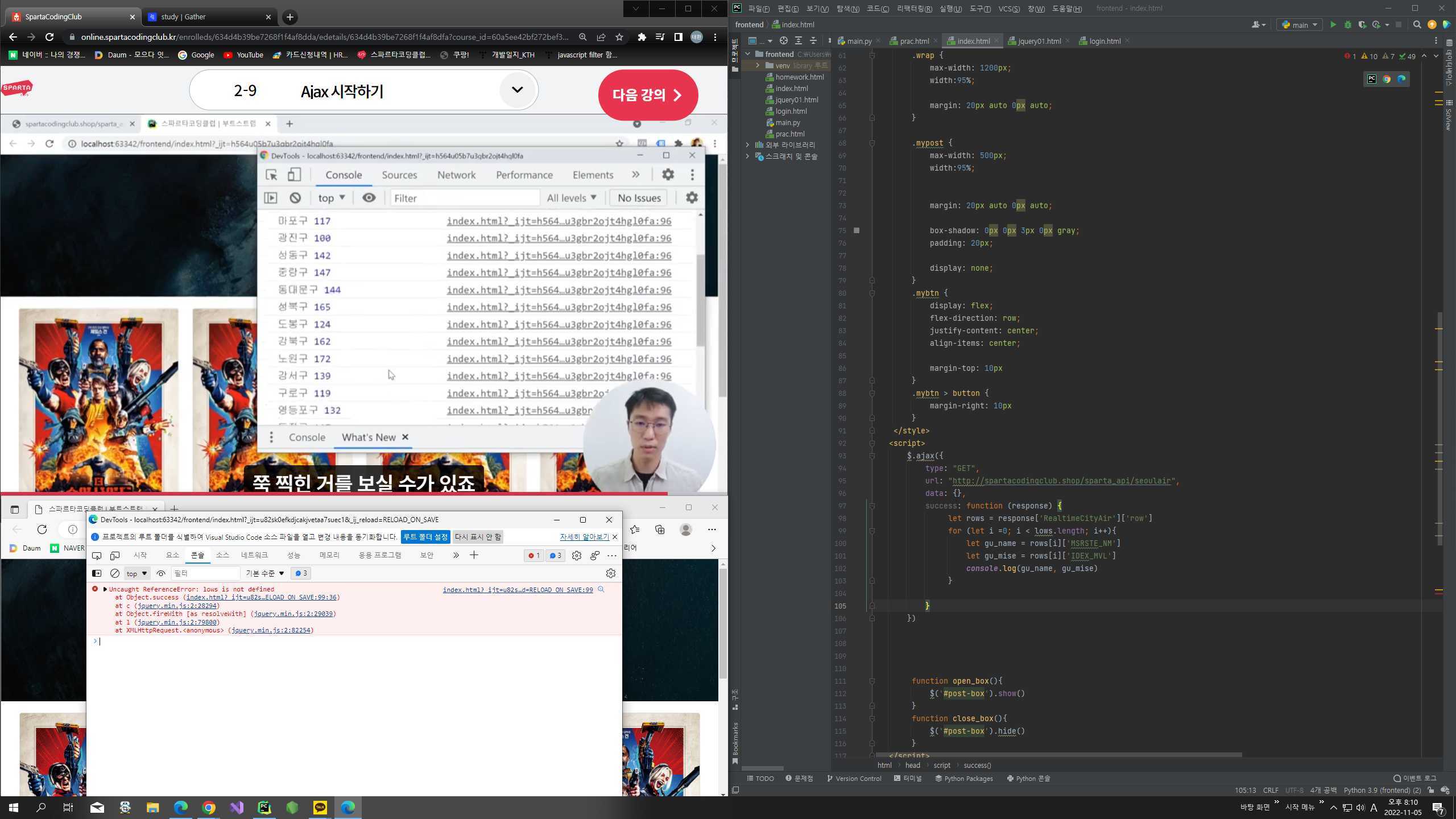Bookmark the page with Chrome star icon
The height and width of the screenshot is (819, 1456).
(x=619, y=37)
